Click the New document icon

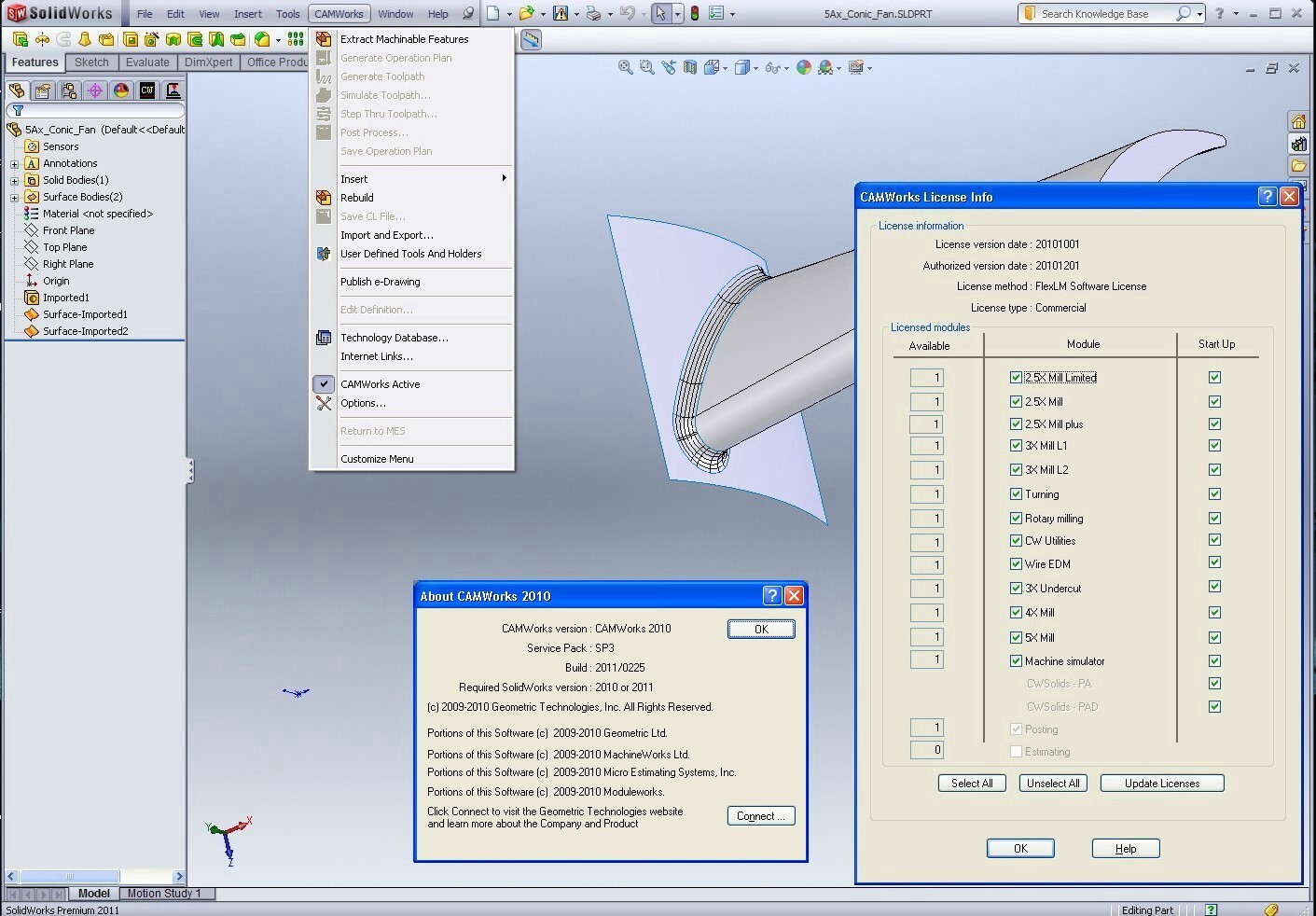tap(493, 13)
